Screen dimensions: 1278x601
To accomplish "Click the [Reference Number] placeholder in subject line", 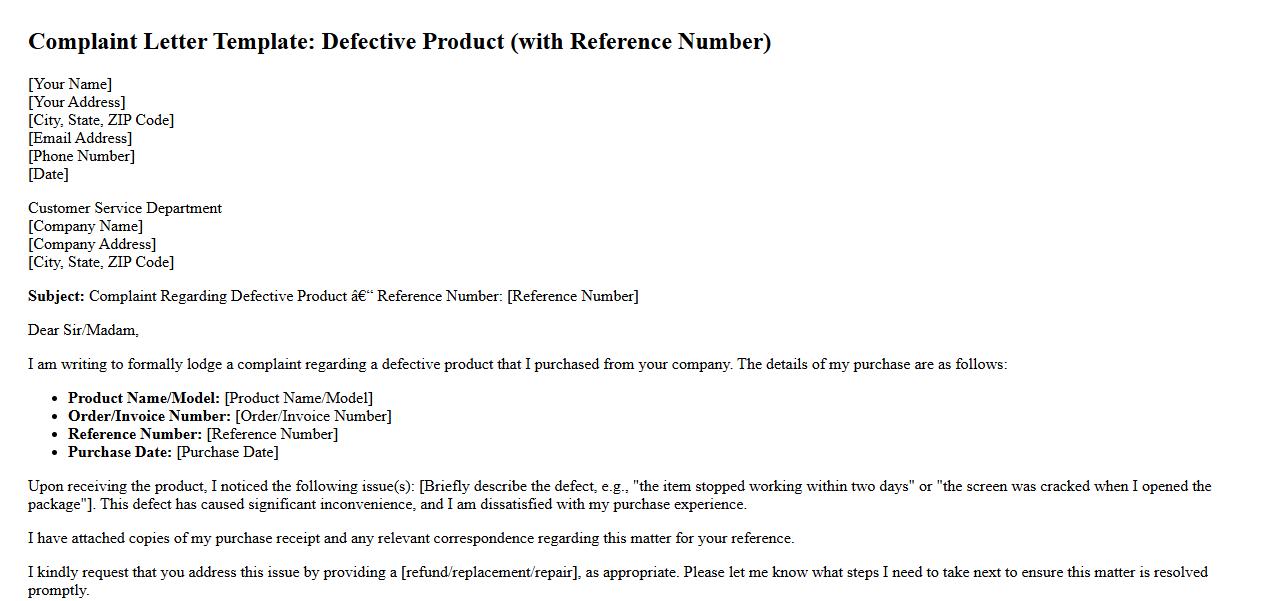I will tap(573, 296).
